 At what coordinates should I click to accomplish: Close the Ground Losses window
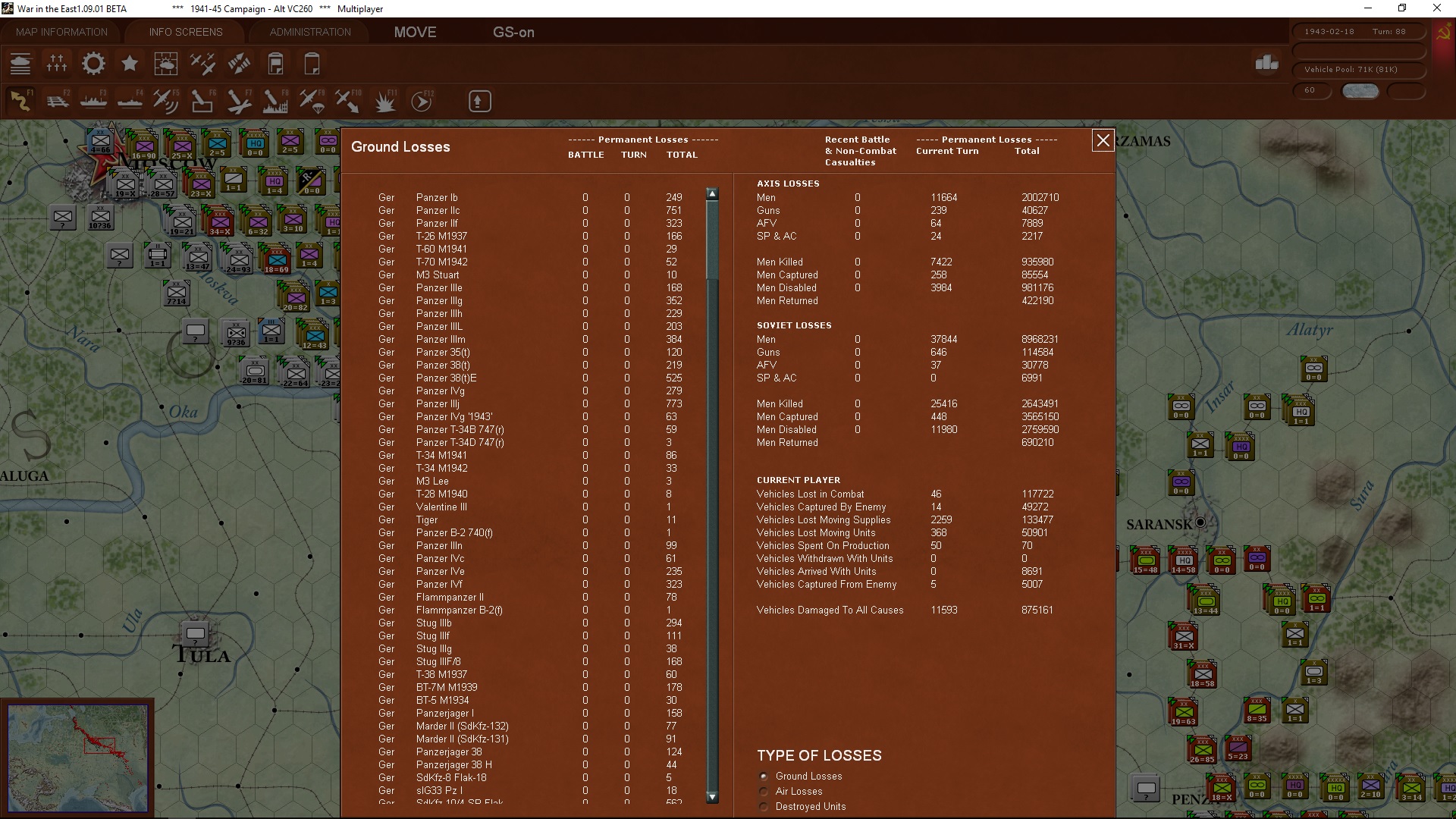tap(1103, 140)
